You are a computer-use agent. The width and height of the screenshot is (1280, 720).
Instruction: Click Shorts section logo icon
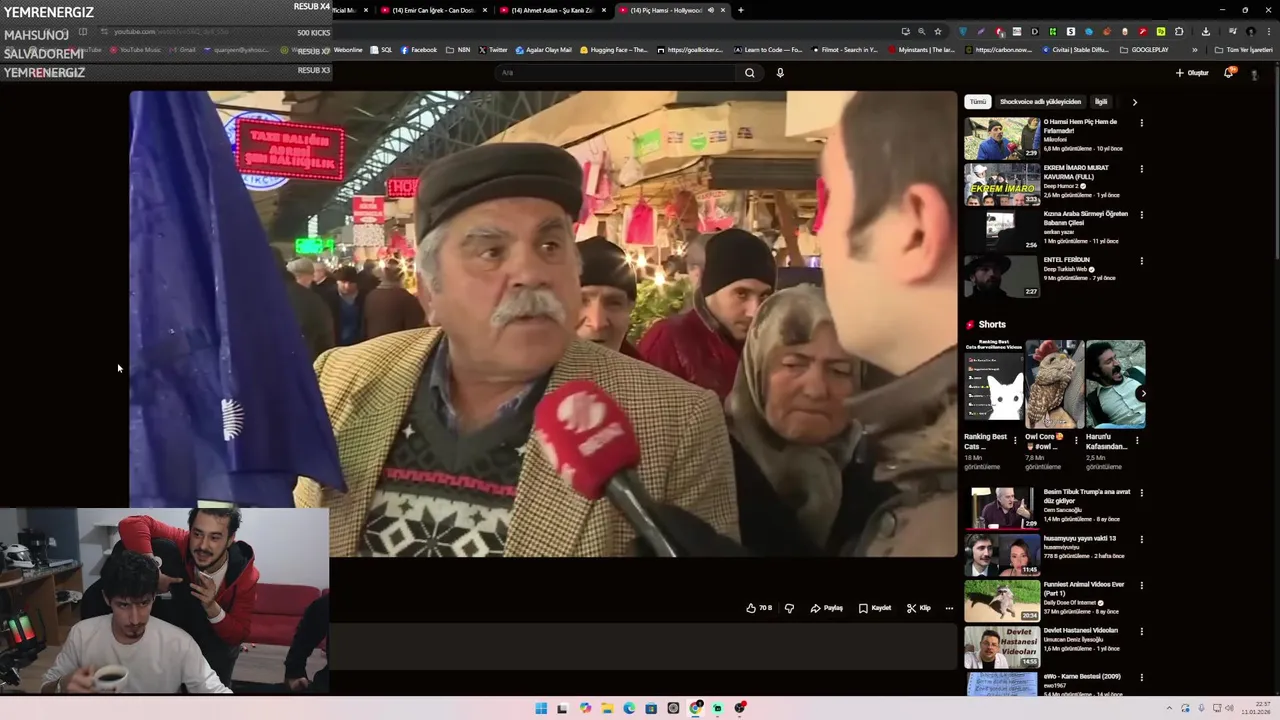tap(970, 325)
